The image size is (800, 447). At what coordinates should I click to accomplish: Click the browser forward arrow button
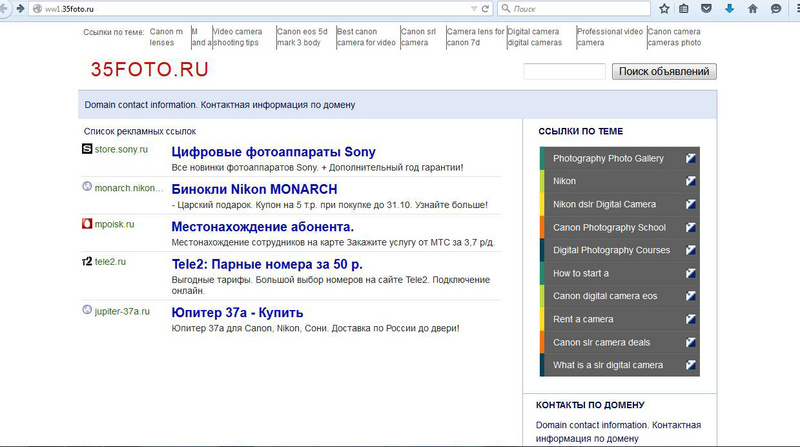point(19,8)
